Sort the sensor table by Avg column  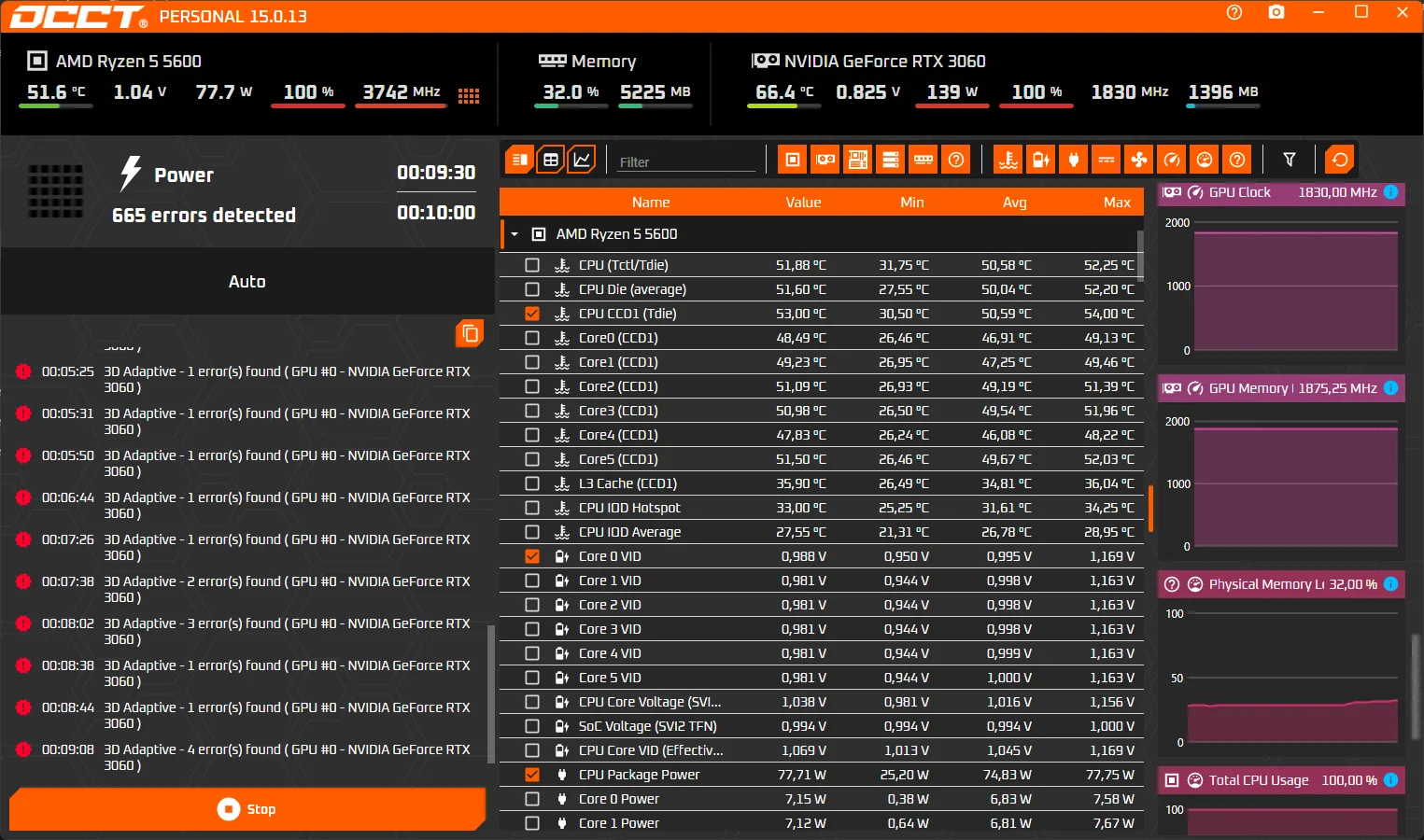[x=1015, y=203]
